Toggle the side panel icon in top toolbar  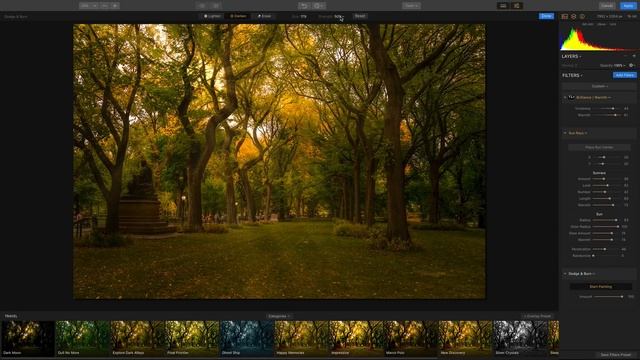pyautogui.click(x=517, y=6)
